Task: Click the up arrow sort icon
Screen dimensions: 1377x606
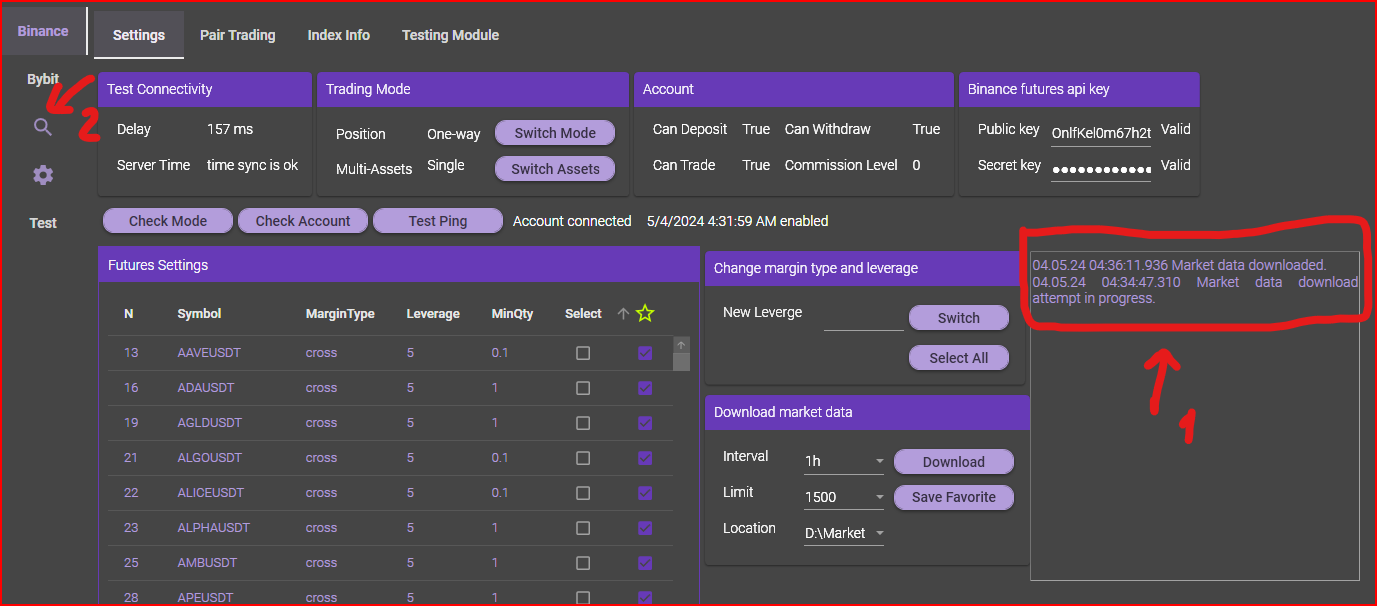Action: pos(623,314)
